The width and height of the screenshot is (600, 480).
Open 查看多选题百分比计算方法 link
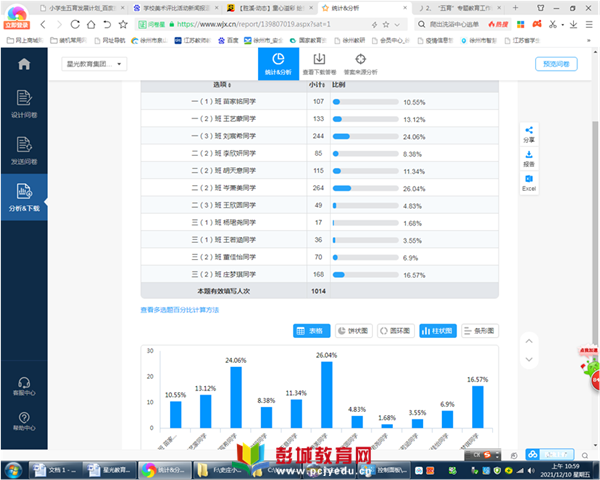(179, 310)
